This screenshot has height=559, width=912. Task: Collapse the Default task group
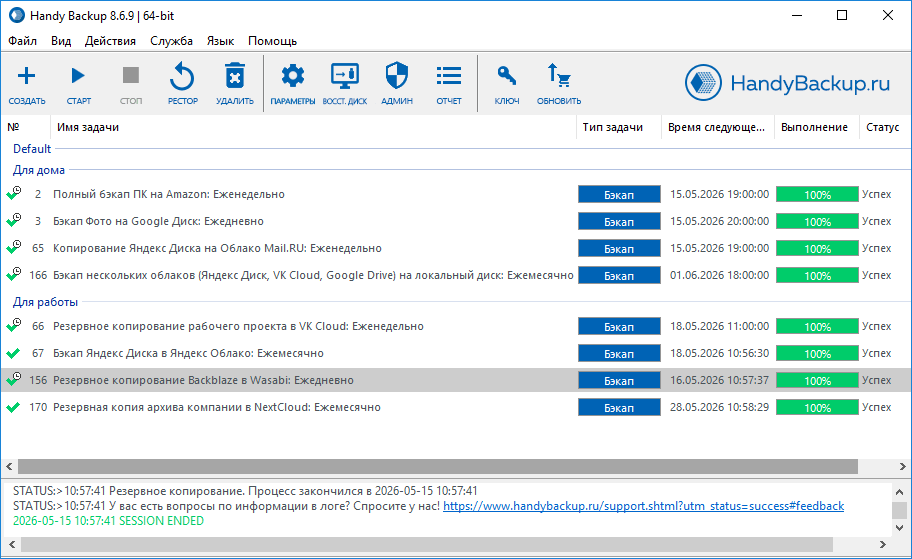coord(32,149)
